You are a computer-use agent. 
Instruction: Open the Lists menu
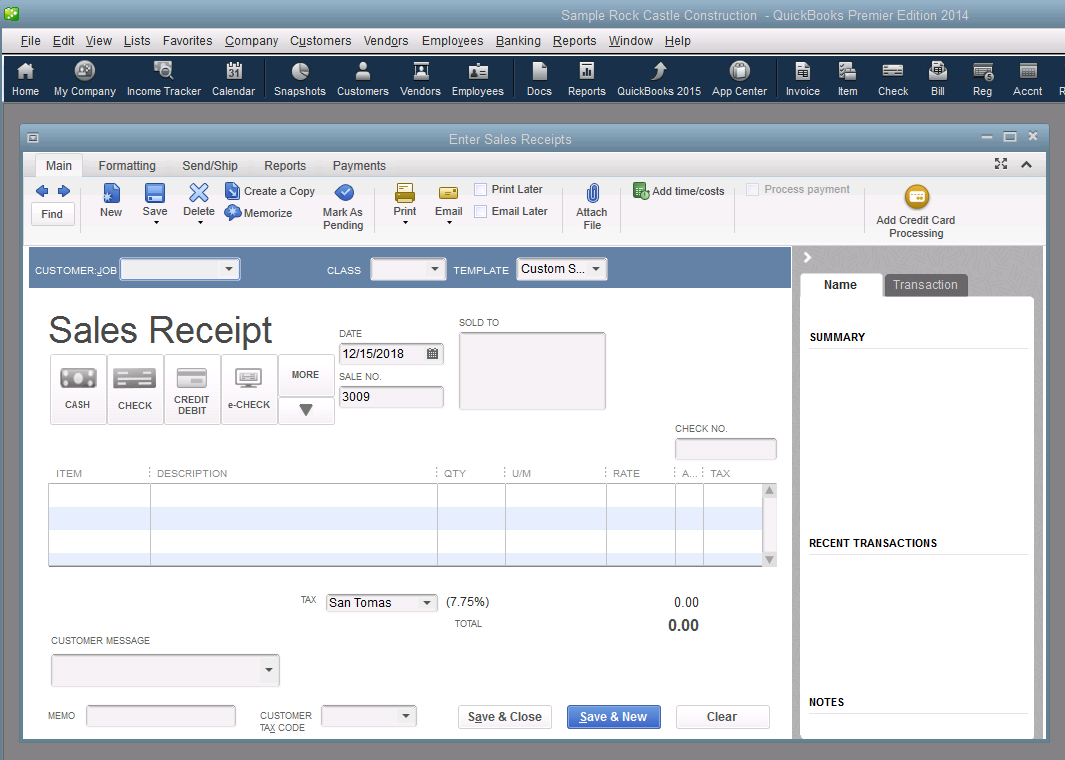point(137,41)
